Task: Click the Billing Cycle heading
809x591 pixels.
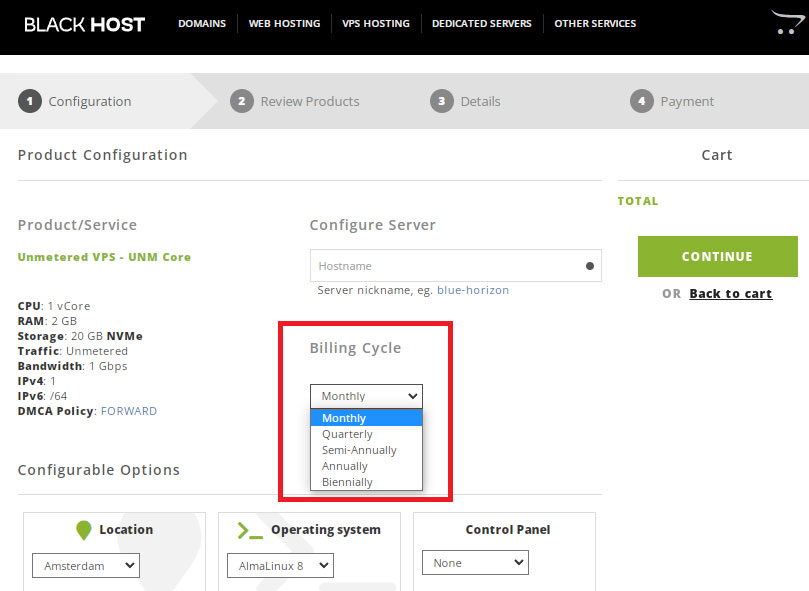Action: tap(355, 348)
